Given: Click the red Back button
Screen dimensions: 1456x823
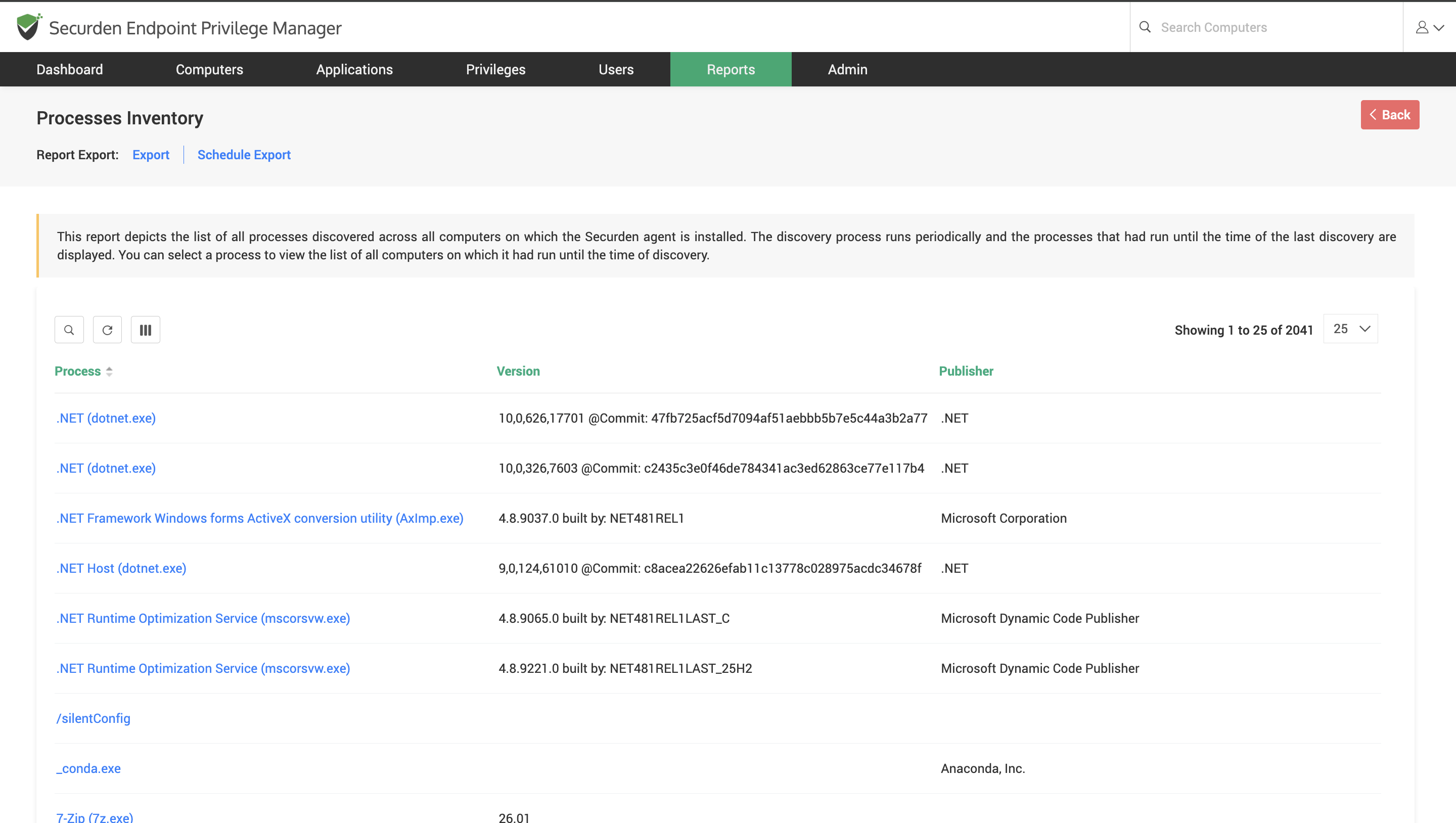Looking at the screenshot, I should pos(1389,115).
